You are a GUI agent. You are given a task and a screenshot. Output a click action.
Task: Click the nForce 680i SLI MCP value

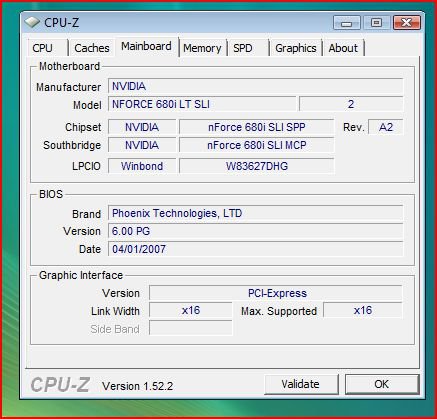[257, 145]
